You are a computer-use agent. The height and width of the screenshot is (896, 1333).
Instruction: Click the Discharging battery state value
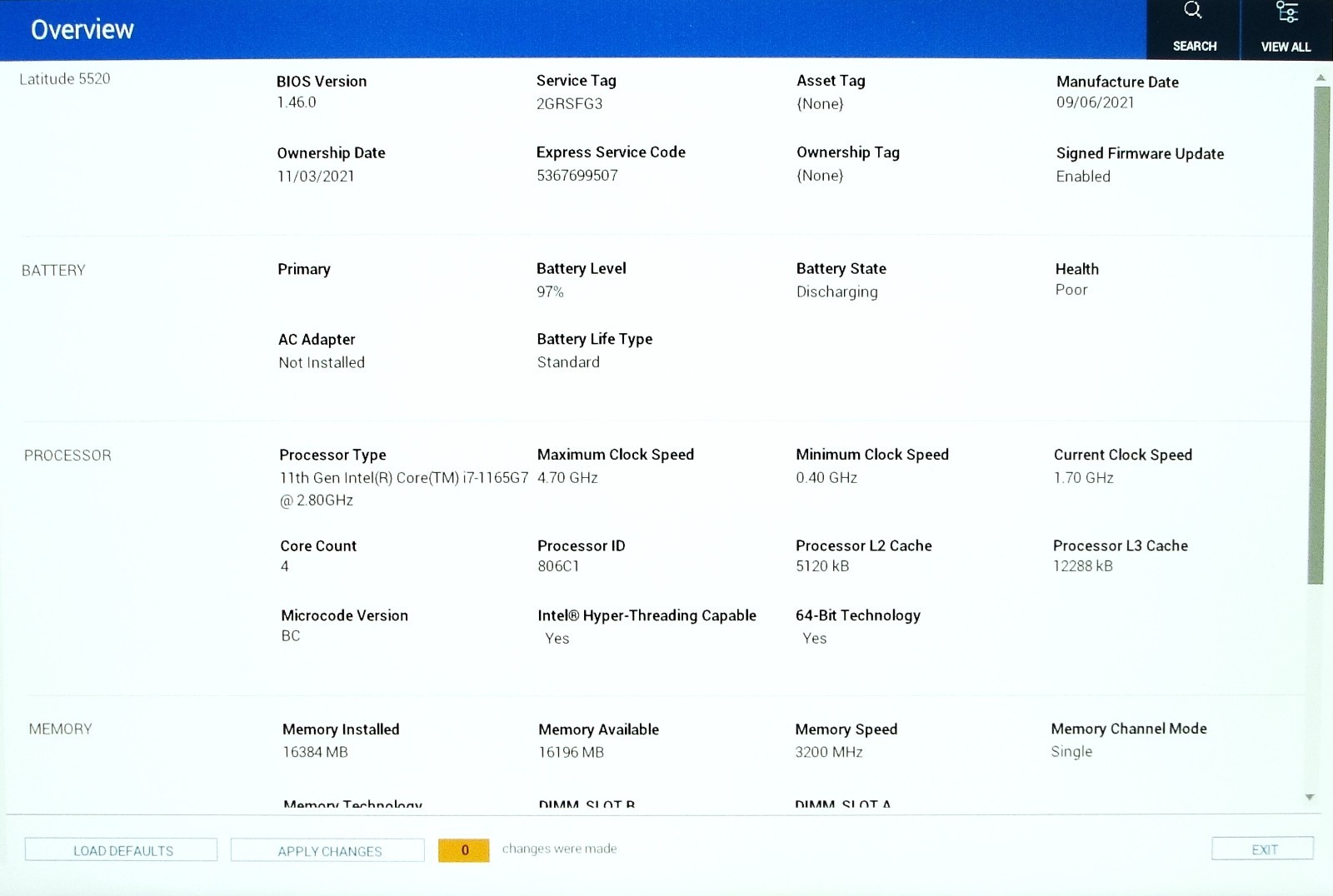(x=837, y=292)
